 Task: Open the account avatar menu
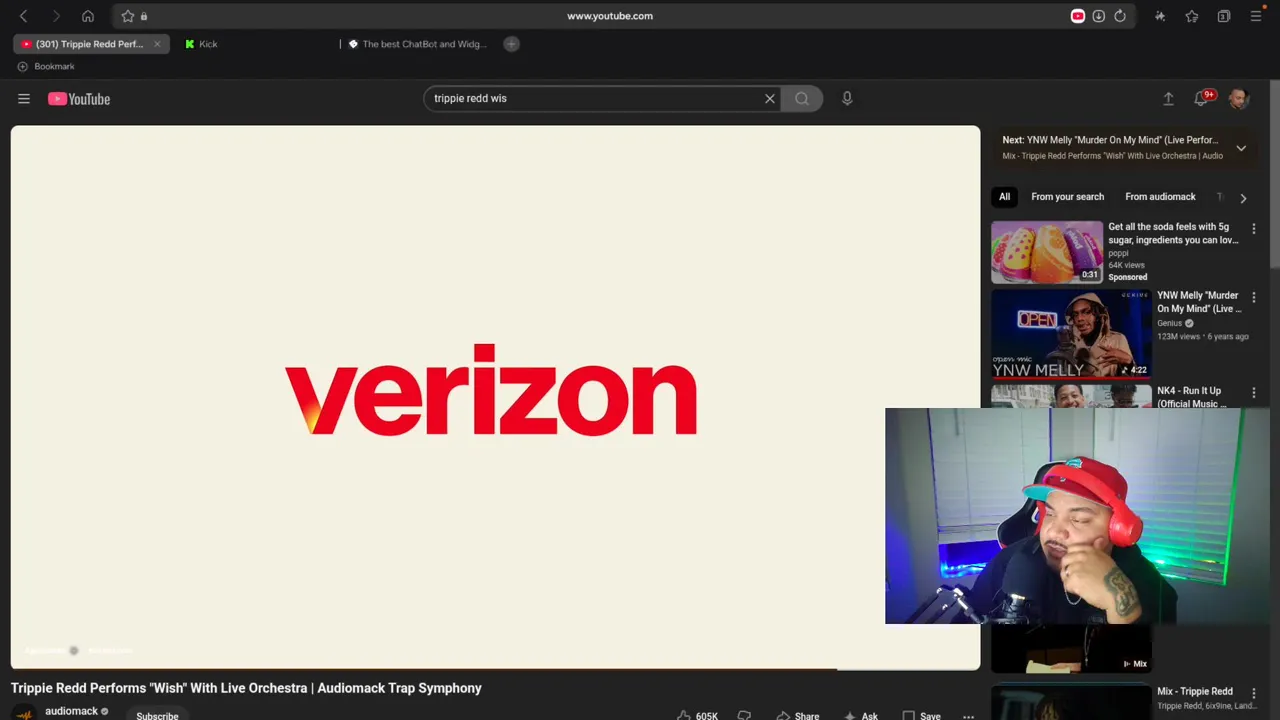1239,98
